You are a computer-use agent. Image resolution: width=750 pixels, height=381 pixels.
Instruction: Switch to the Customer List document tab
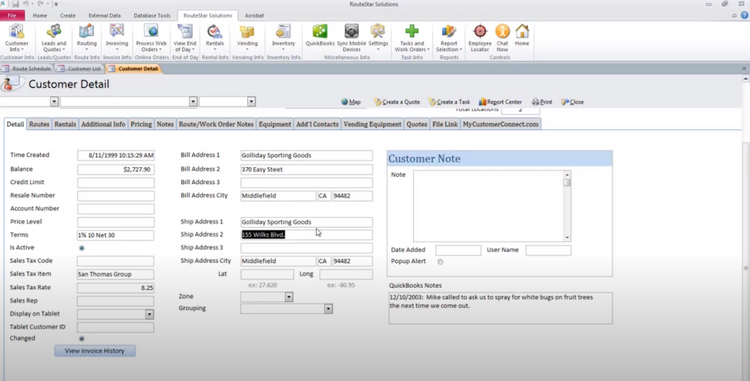tap(79, 69)
